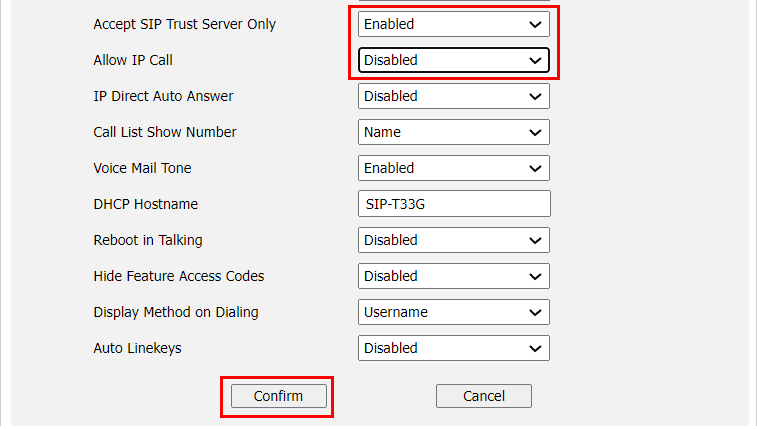This screenshot has width=757, height=429.
Task: Change the Call List Show Number dropdown
Action: [453, 132]
